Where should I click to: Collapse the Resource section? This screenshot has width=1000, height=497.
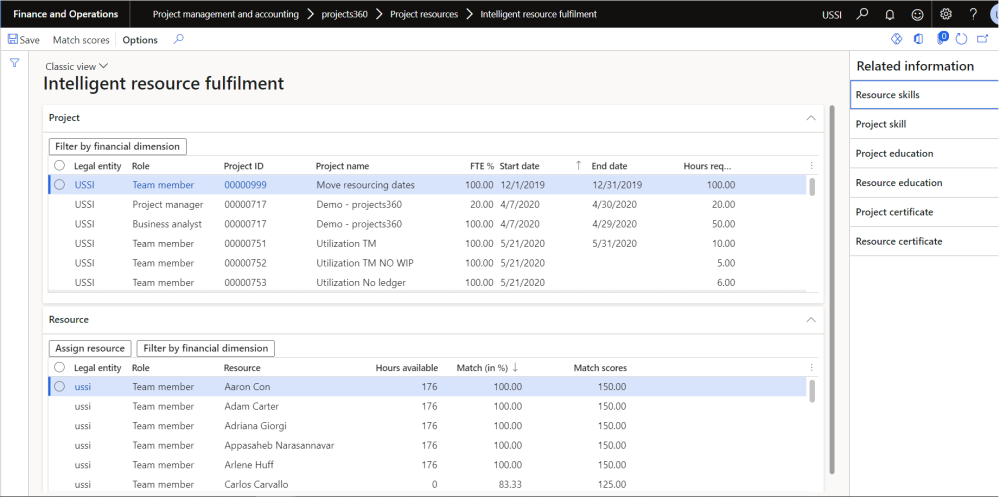pos(810,320)
